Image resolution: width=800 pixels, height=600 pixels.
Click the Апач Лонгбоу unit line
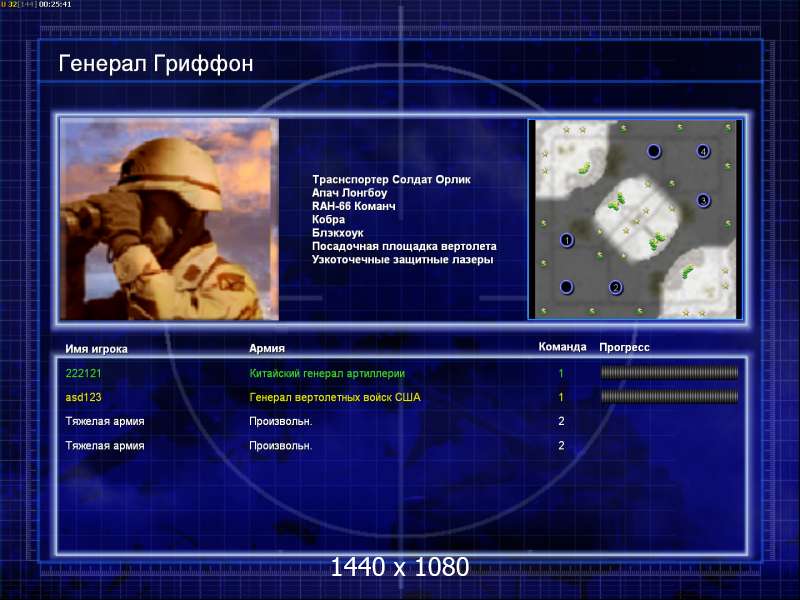(349, 193)
